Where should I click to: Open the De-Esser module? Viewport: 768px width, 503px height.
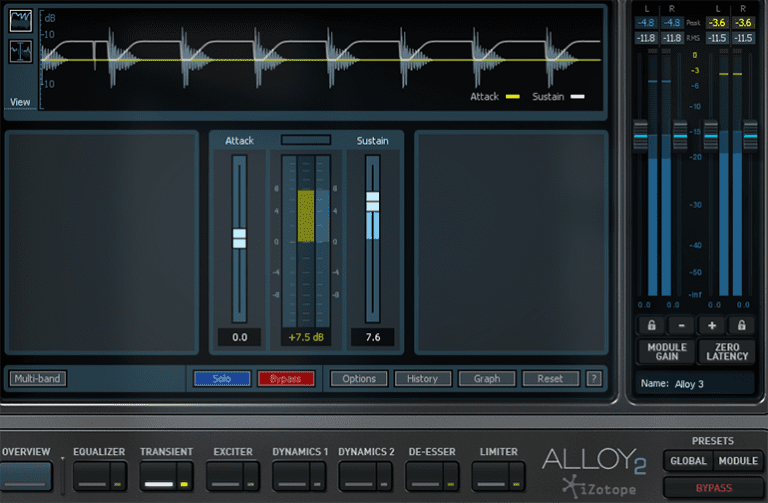point(424,476)
